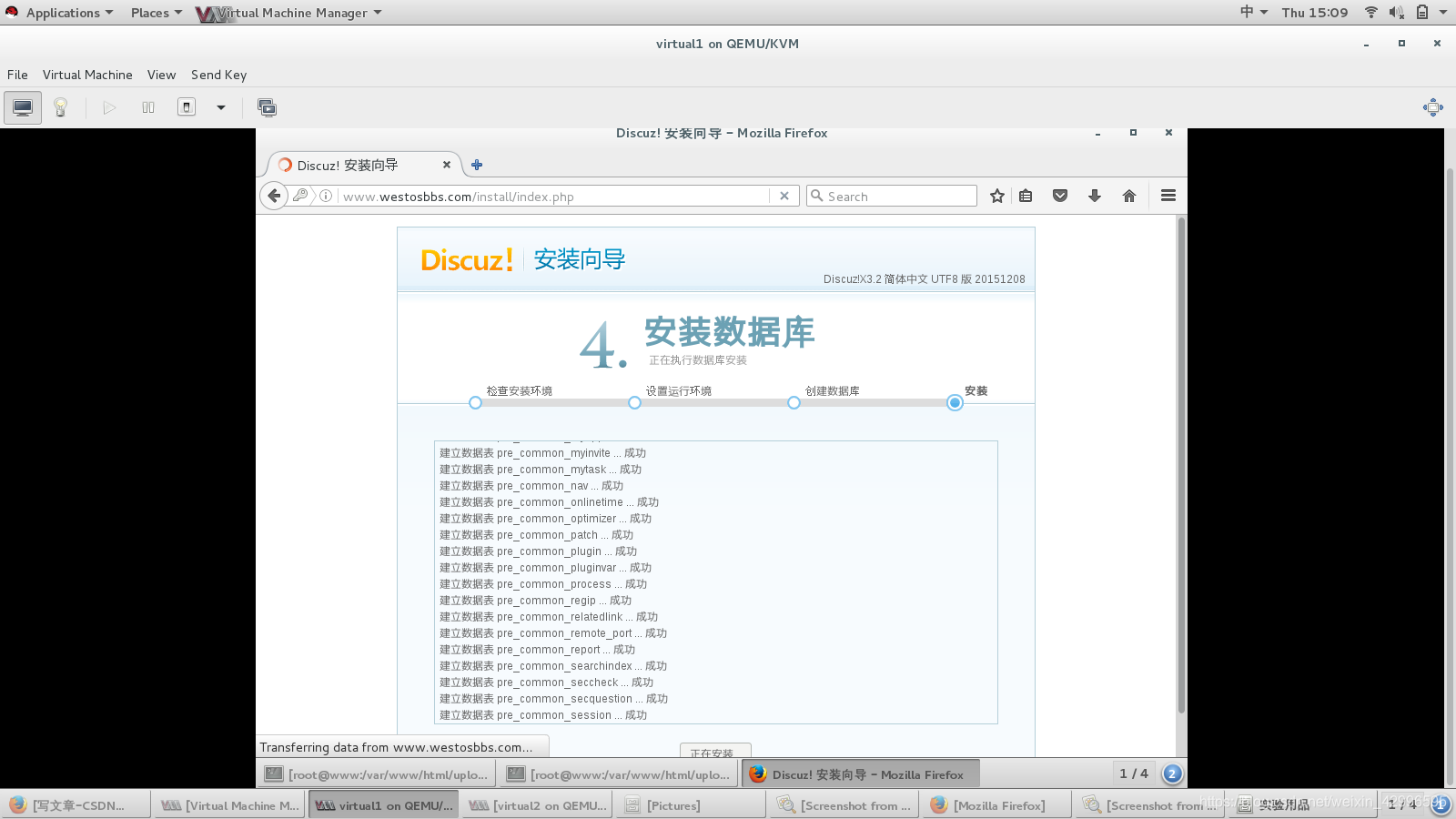Click the Discuz! logo
Viewport: 1456px width, 819px height.
pyautogui.click(x=467, y=260)
